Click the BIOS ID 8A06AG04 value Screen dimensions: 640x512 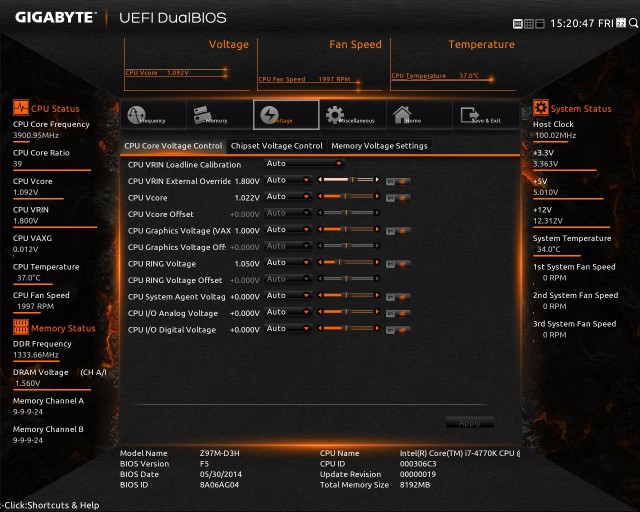(x=219, y=485)
